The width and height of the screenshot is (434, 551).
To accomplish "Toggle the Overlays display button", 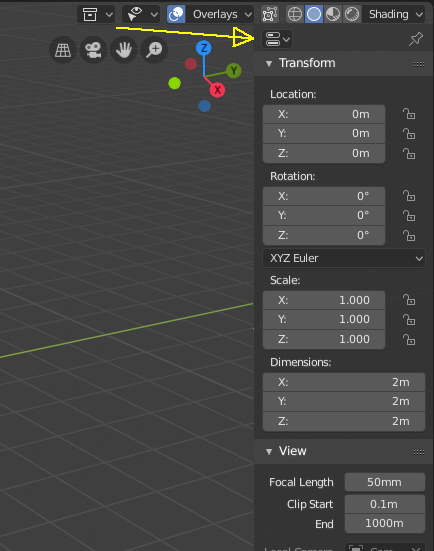I will [x=176, y=14].
